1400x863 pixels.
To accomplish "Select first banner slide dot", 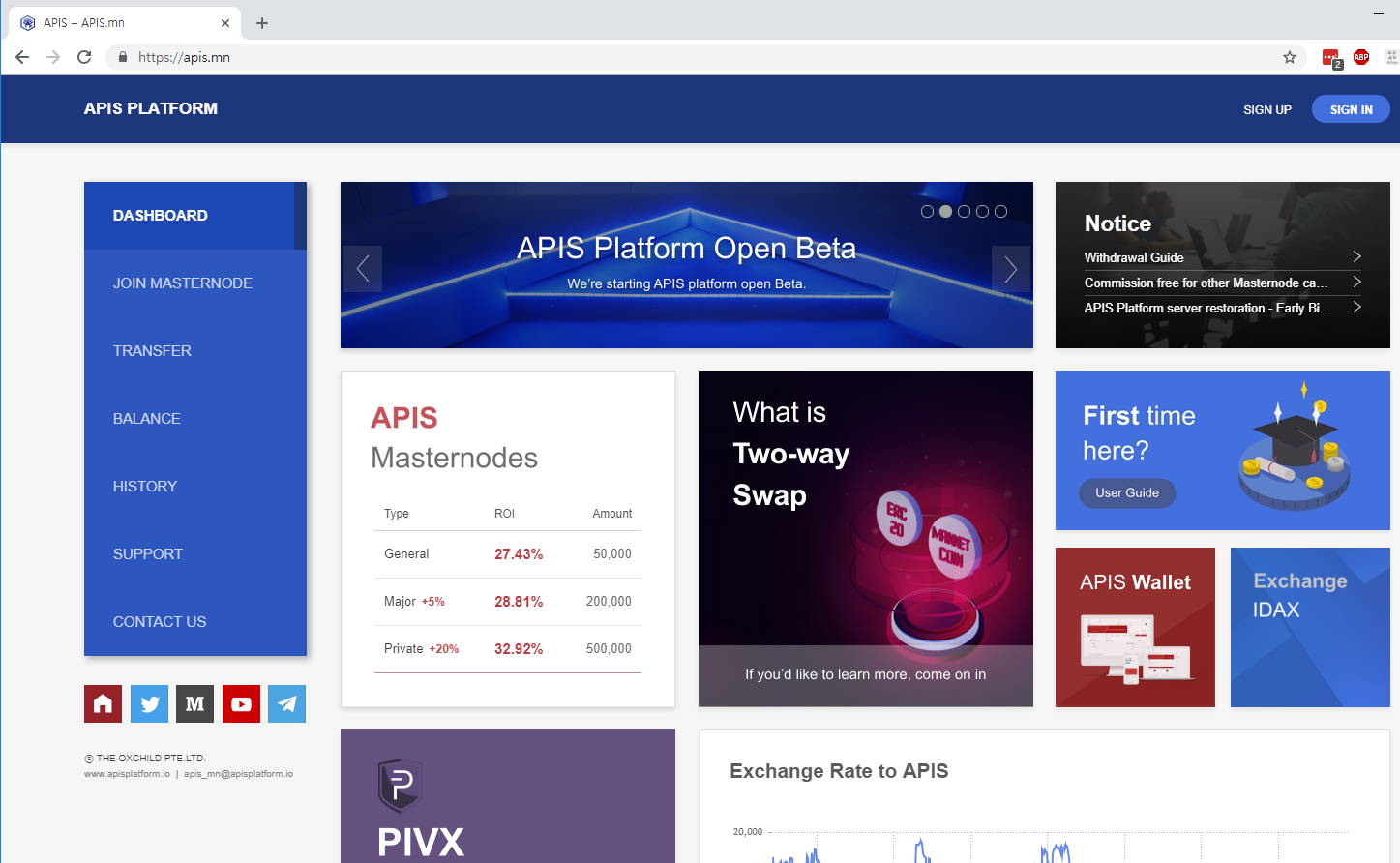I will pos(927,211).
